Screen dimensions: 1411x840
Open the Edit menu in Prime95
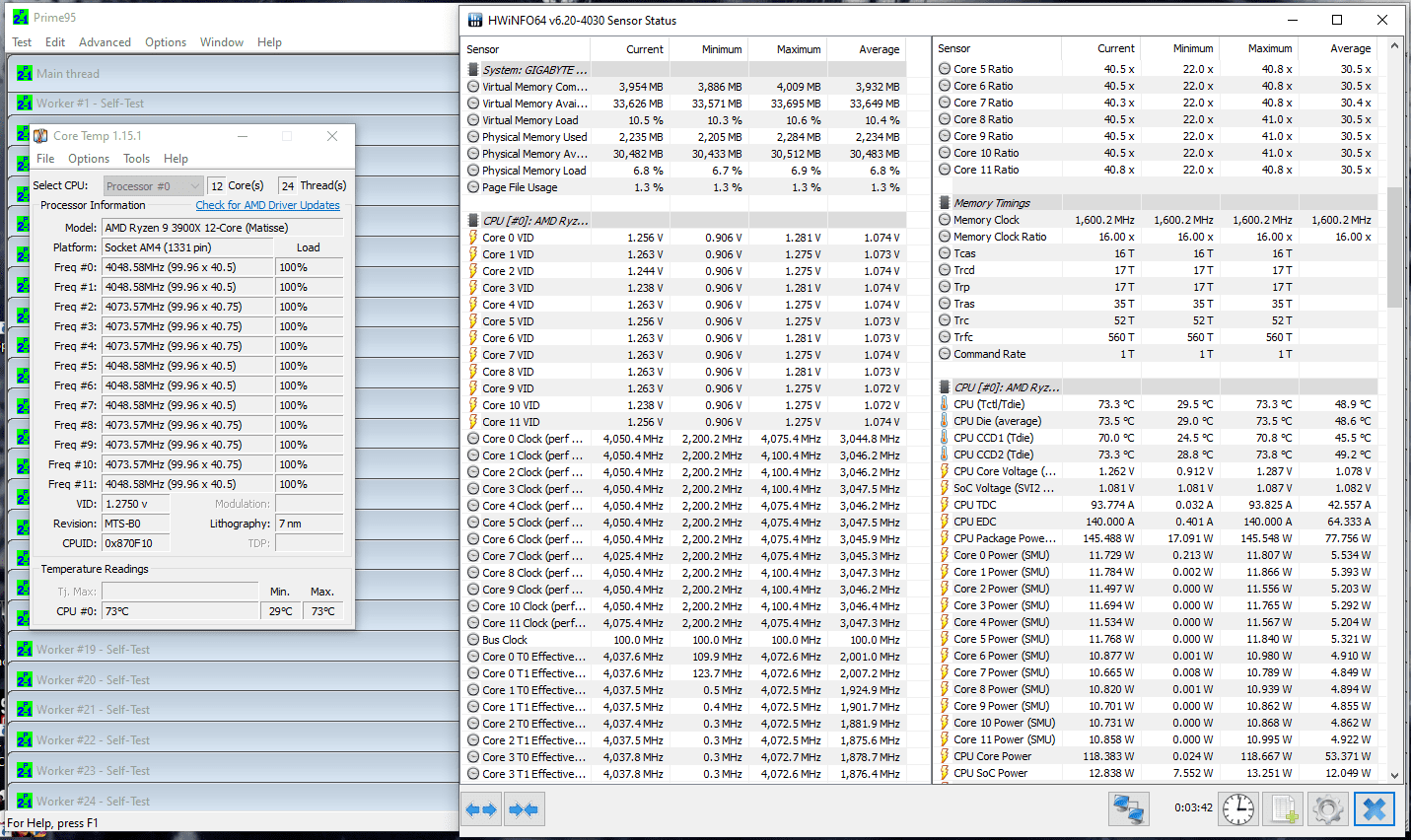pos(55,42)
